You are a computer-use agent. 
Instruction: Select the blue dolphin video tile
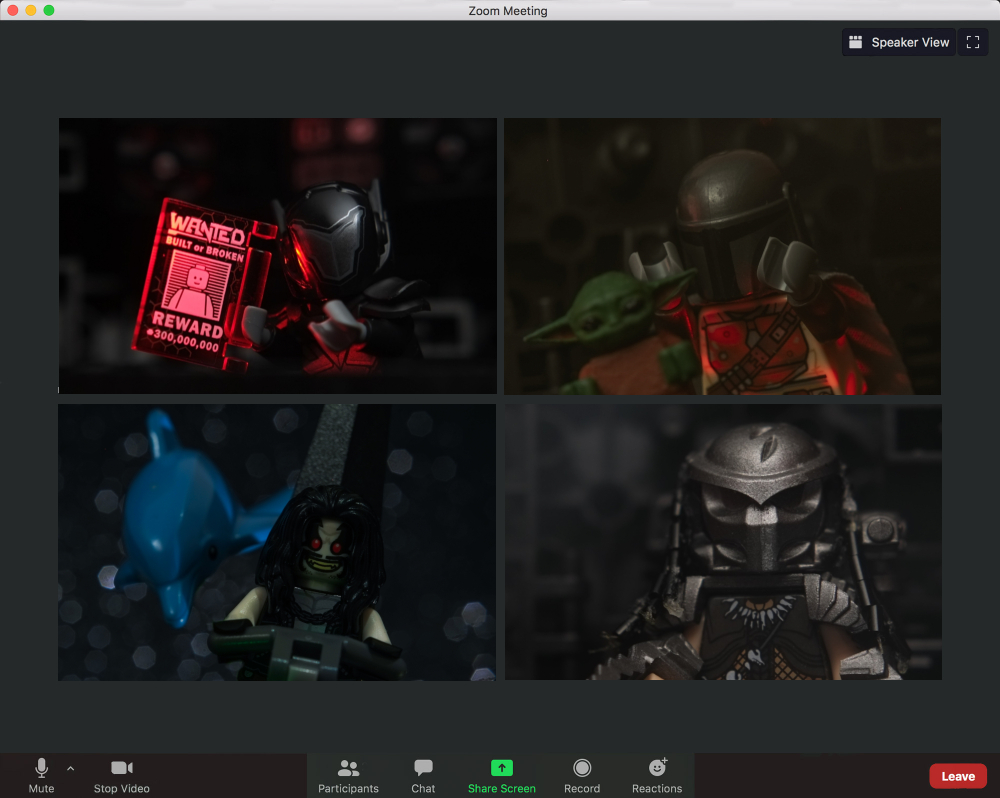pyautogui.click(x=277, y=542)
